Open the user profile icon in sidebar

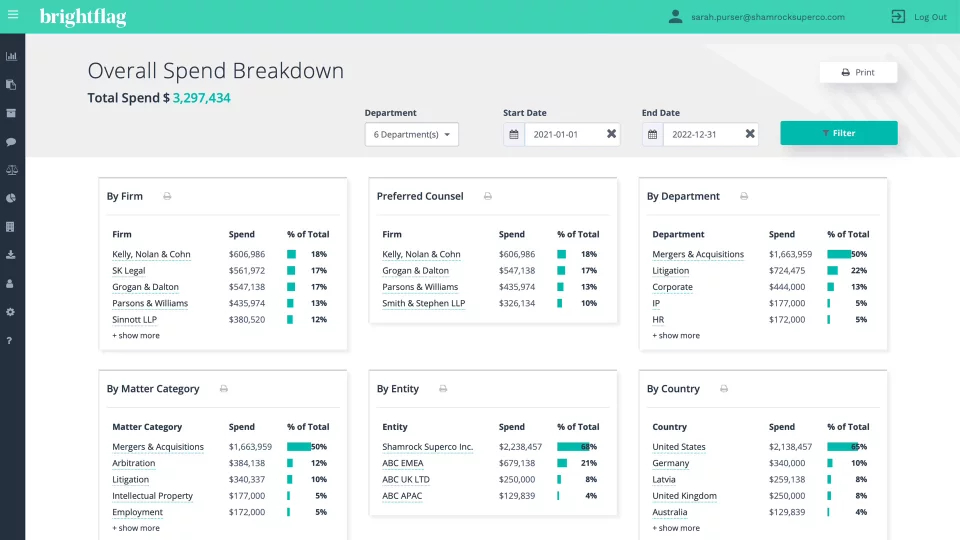pyautogui.click(x=10, y=283)
